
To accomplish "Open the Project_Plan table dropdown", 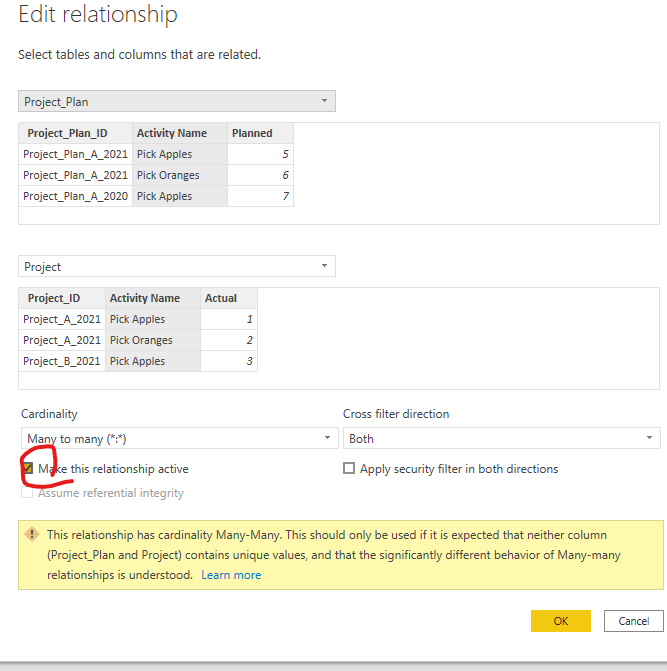I will pos(177,101).
